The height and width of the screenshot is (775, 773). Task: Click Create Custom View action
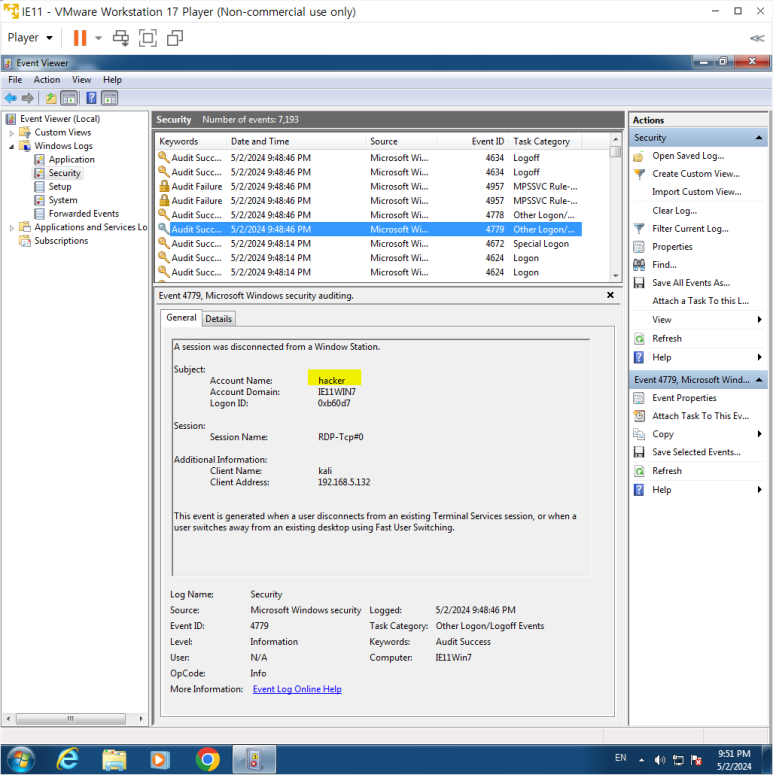[696, 173]
